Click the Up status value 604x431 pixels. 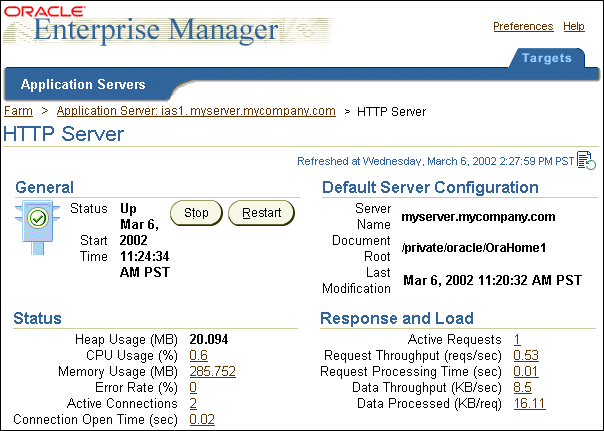click(128, 208)
